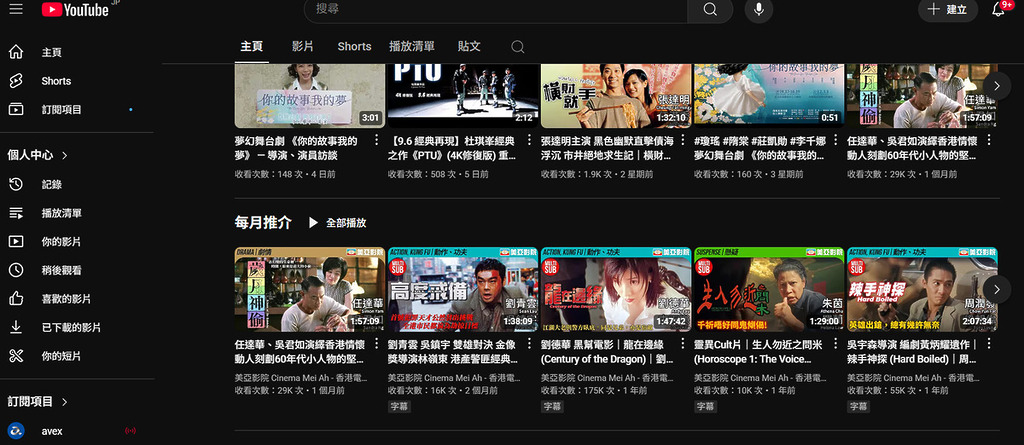Switch to the channel 播放清單 tab
Screen dimensions: 1024x445
pyautogui.click(x=412, y=46)
